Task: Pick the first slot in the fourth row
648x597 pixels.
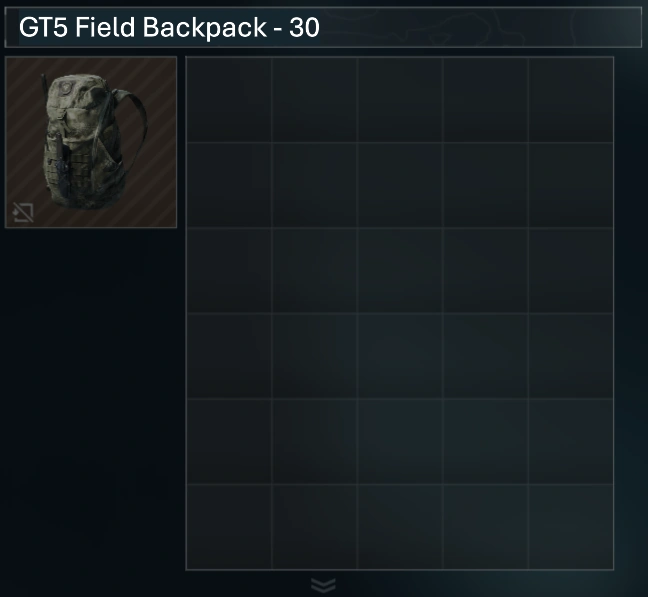Action: click(x=229, y=356)
